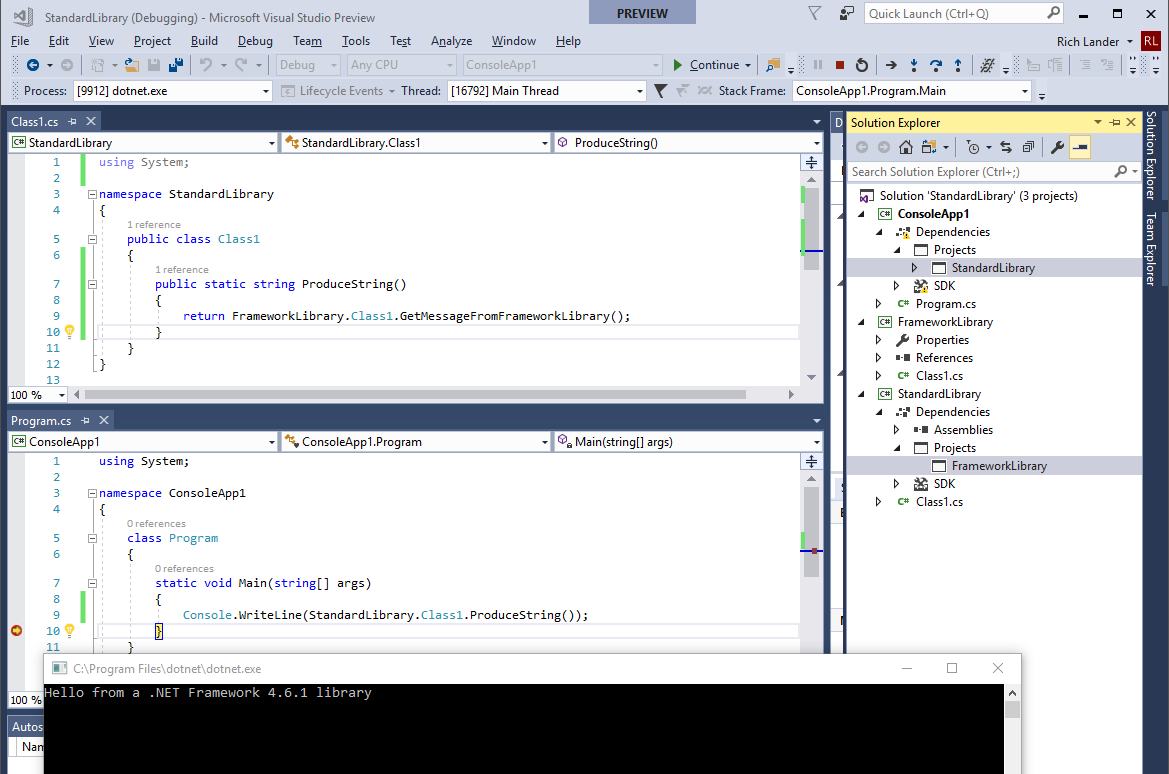Click Home icon in Solution Explorer toolbar
The image size is (1169, 774).
tap(905, 147)
